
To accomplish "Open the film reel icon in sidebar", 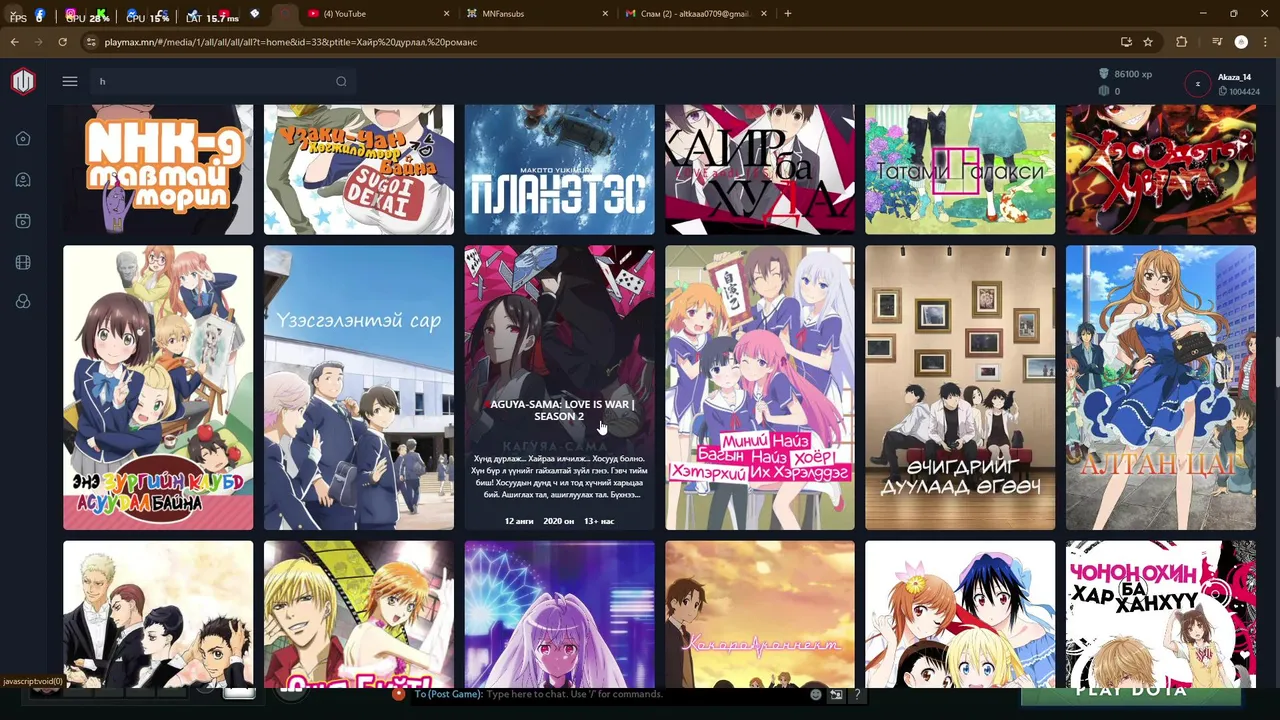I will [x=23, y=262].
